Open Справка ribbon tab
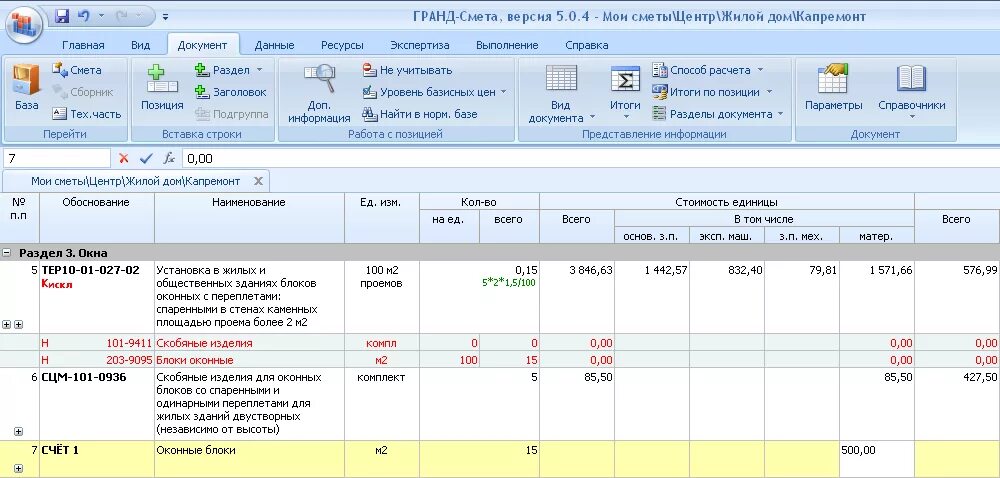1000x478 pixels. coord(587,45)
